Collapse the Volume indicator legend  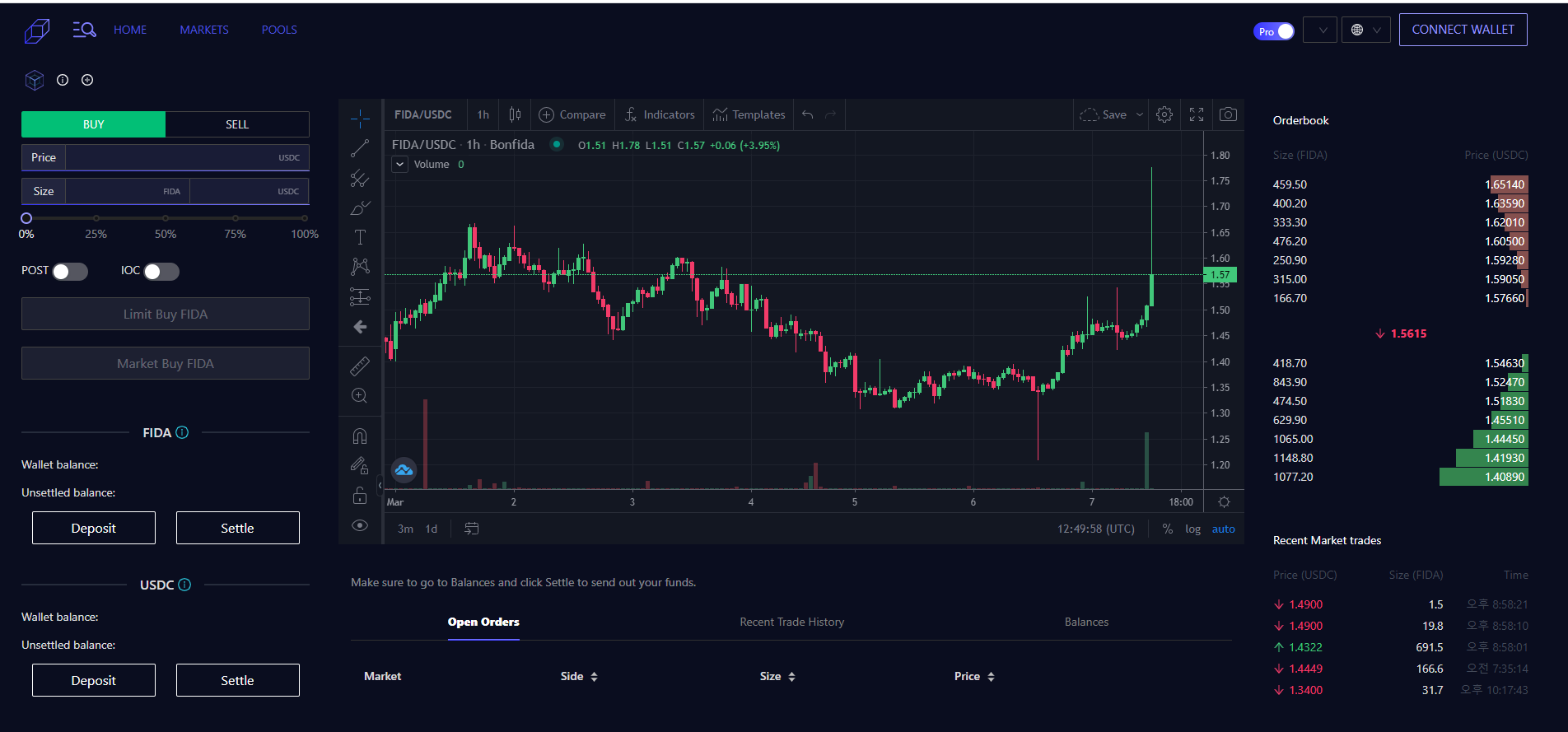(x=400, y=164)
